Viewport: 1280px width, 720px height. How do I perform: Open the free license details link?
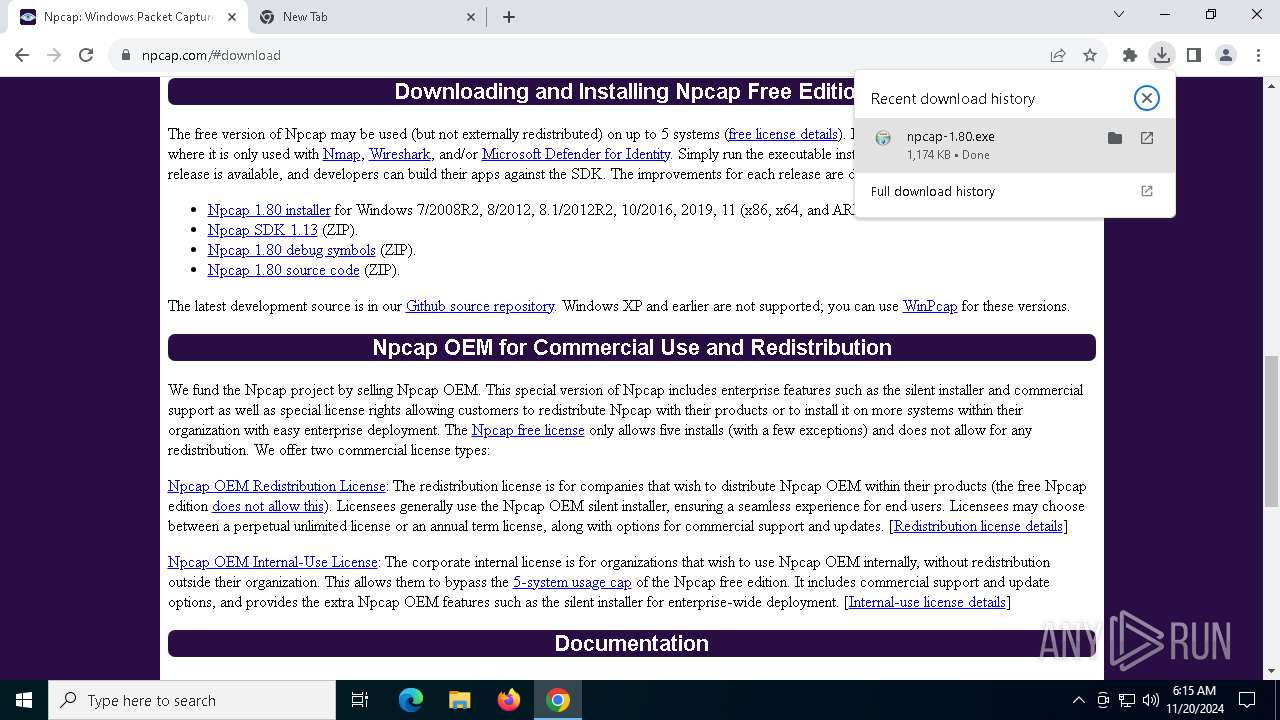point(783,134)
